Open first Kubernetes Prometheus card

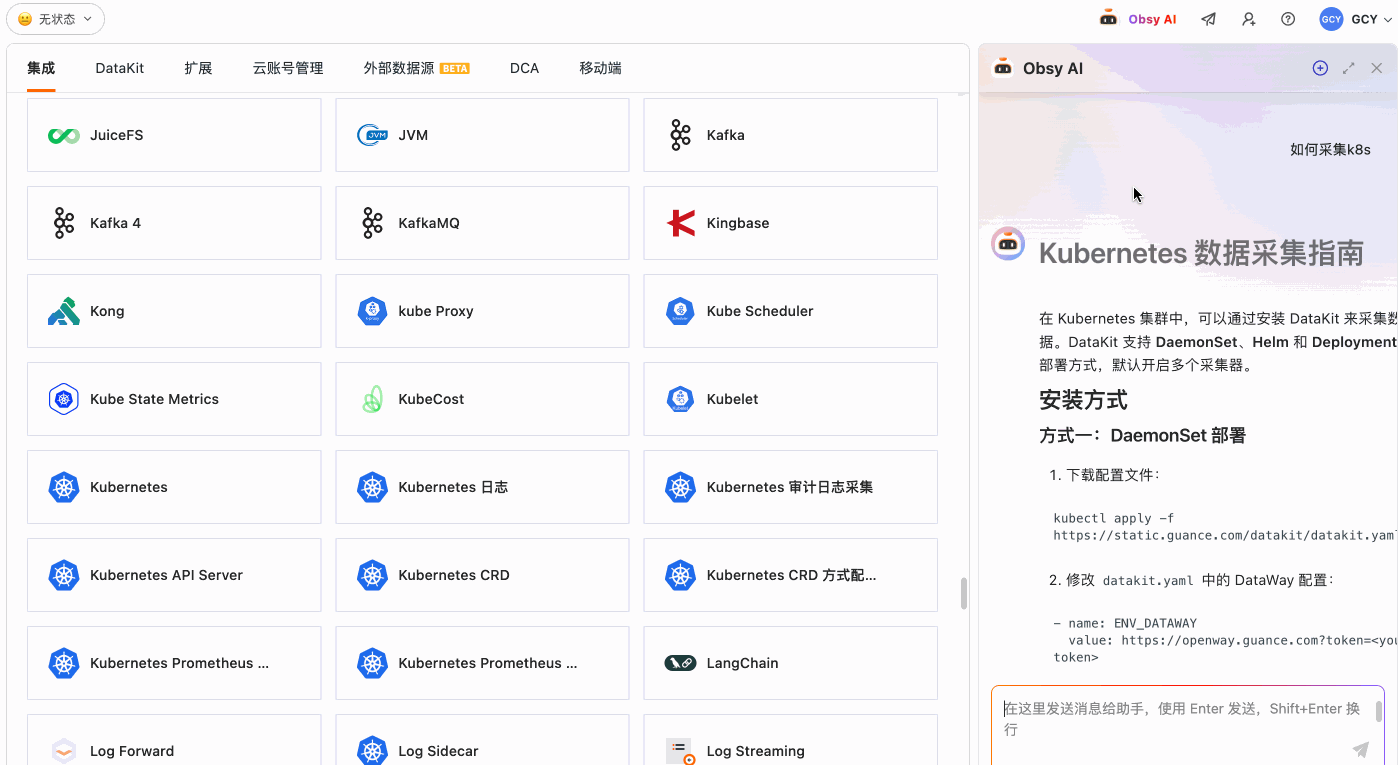click(x=174, y=663)
